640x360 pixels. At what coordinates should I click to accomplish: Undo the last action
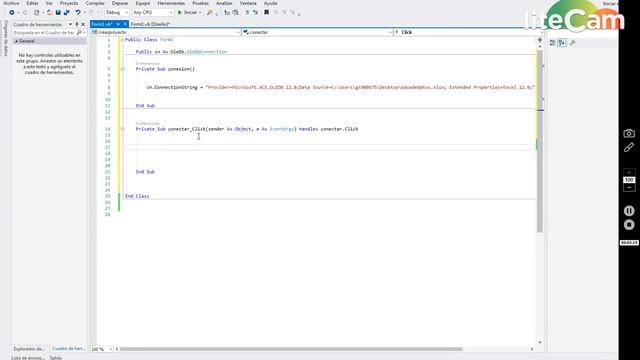(x=78, y=13)
